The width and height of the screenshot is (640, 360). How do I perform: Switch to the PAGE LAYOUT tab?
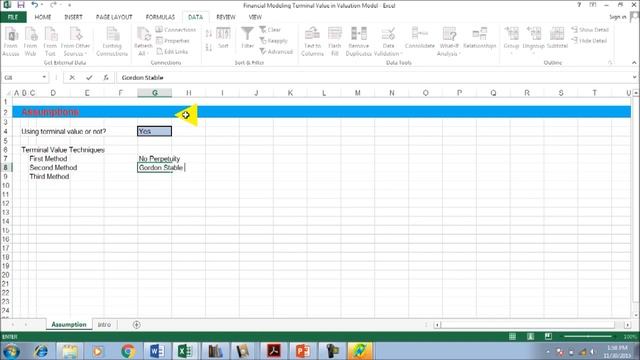point(114,17)
